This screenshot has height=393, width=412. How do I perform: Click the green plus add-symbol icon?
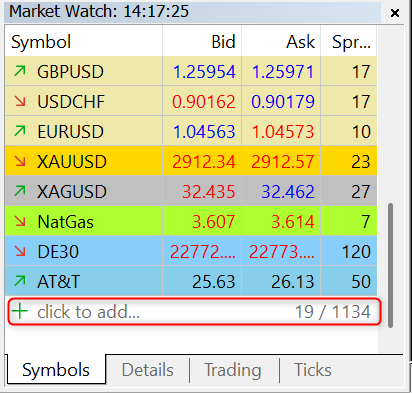click(x=20, y=311)
